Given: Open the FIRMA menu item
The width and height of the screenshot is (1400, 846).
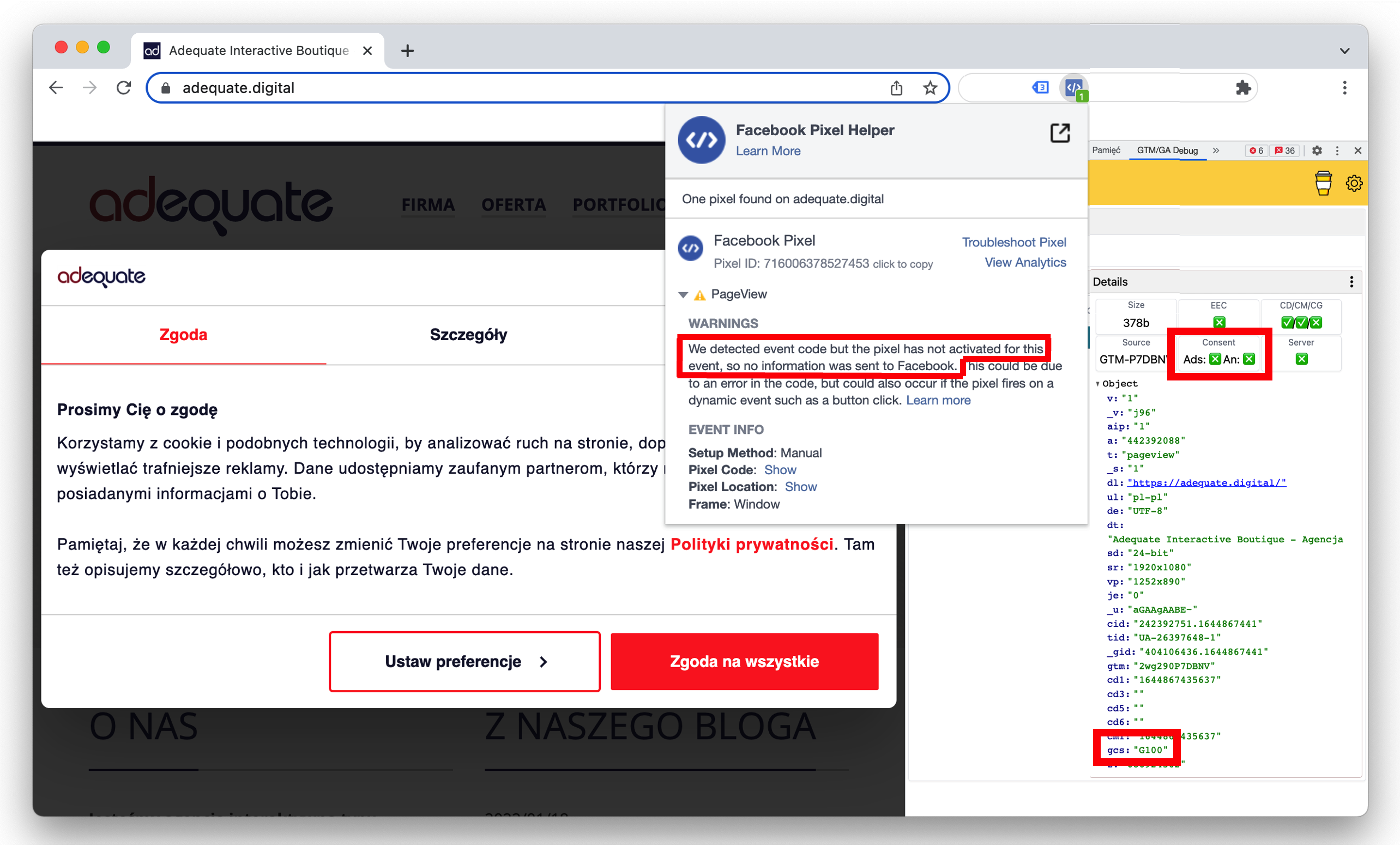Looking at the screenshot, I should tap(429, 204).
